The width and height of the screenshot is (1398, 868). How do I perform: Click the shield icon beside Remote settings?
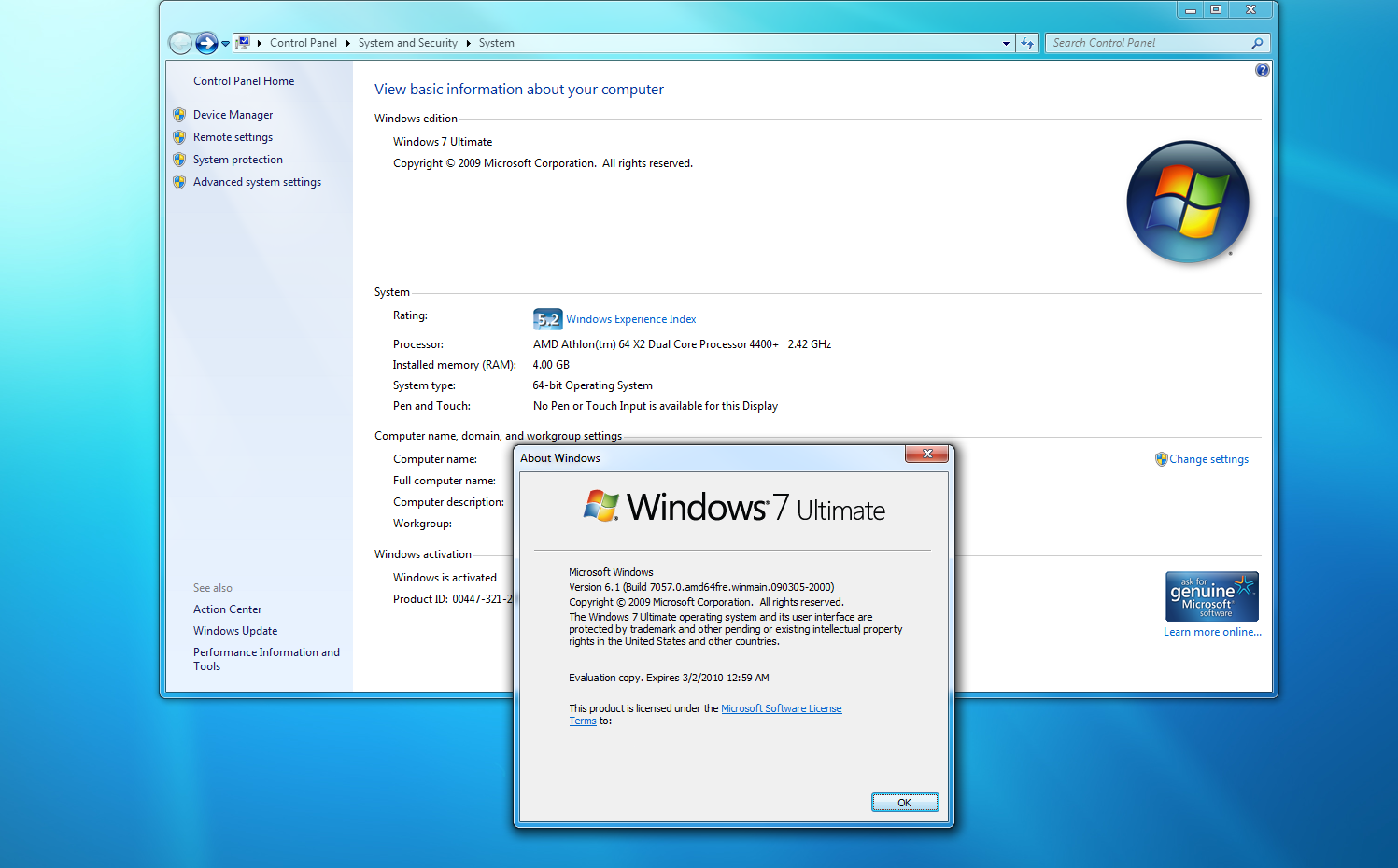click(x=179, y=137)
